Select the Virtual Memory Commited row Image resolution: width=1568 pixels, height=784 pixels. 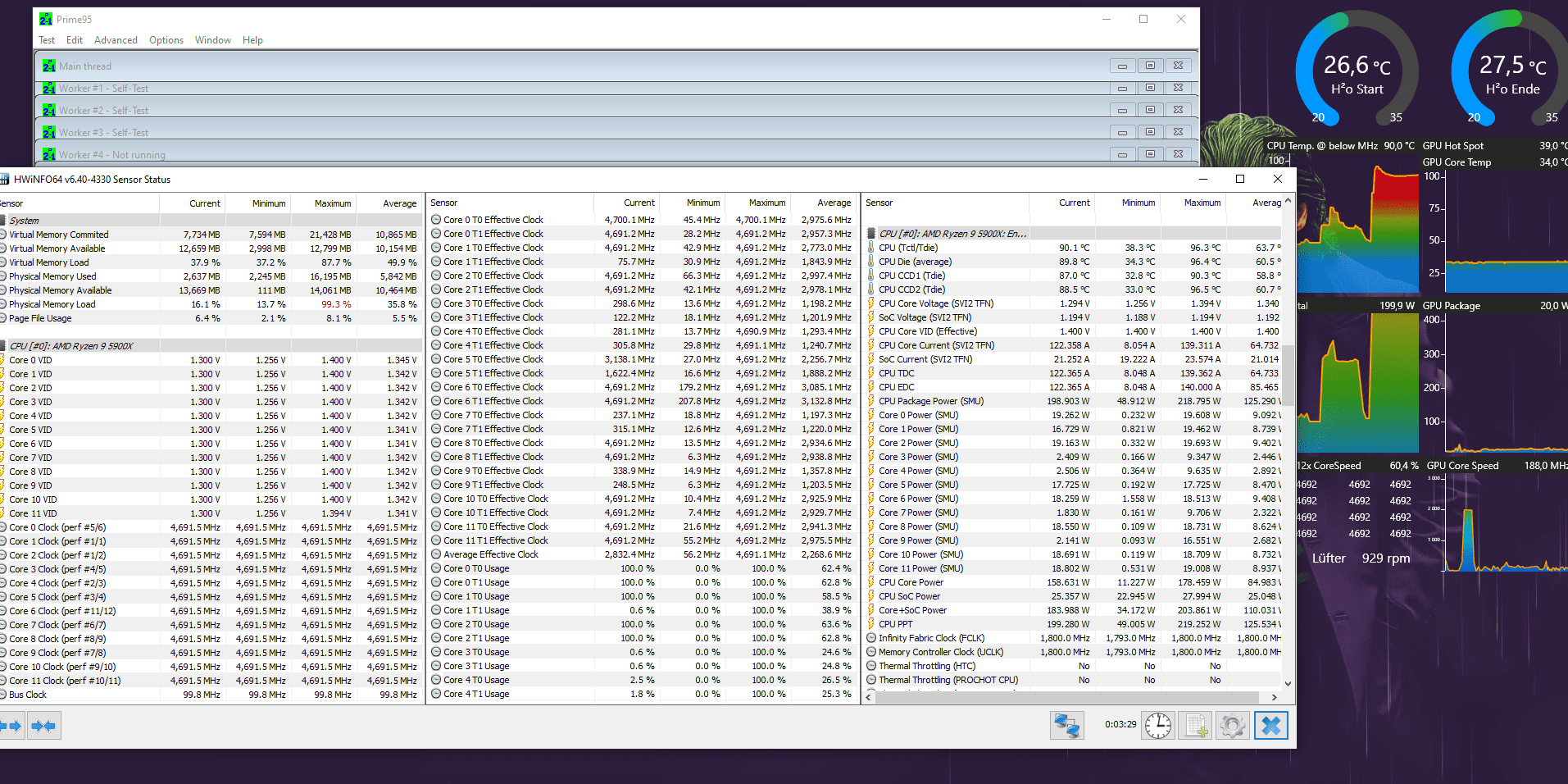point(211,235)
